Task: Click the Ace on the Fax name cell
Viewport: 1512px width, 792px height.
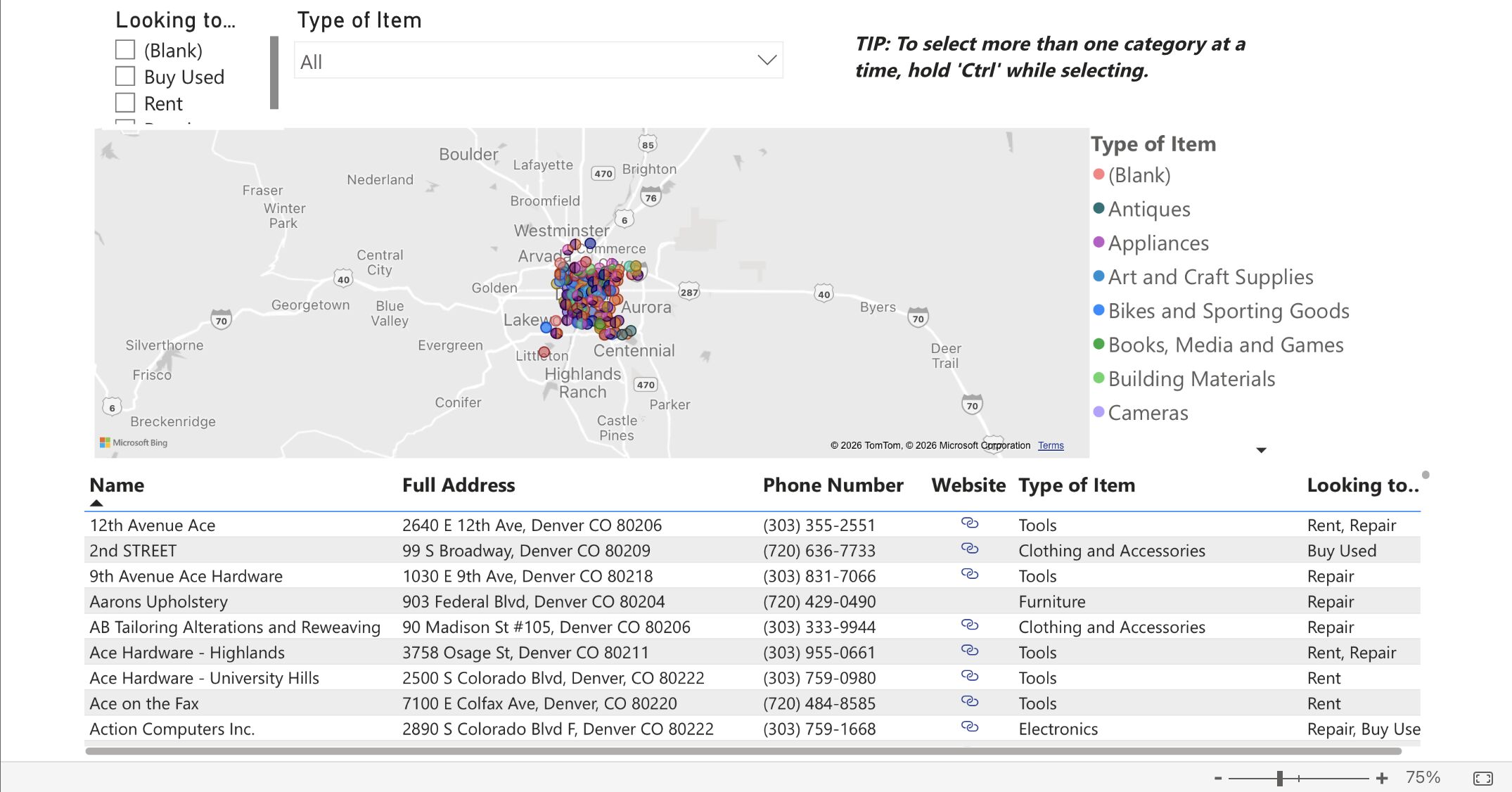Action: [x=144, y=703]
